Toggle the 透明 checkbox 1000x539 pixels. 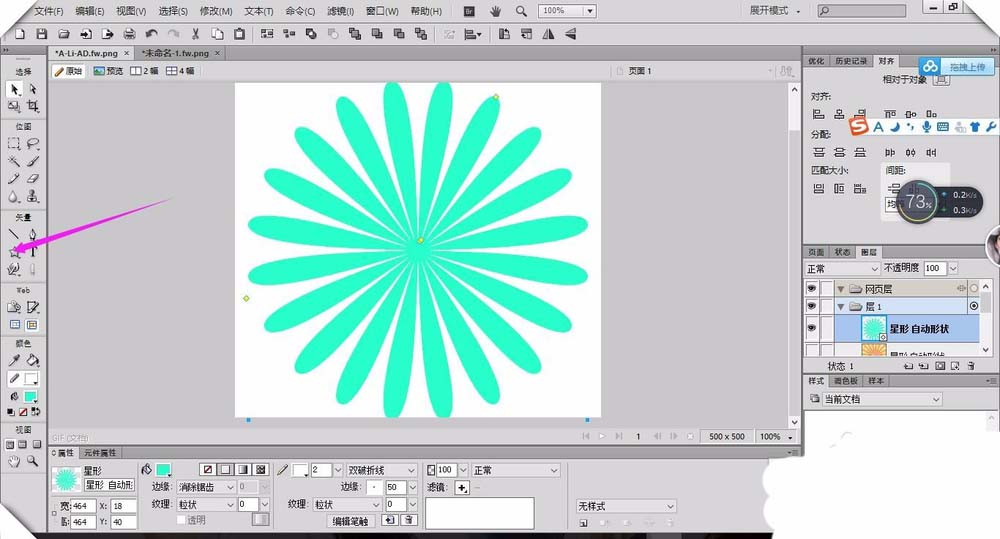[x=181, y=520]
